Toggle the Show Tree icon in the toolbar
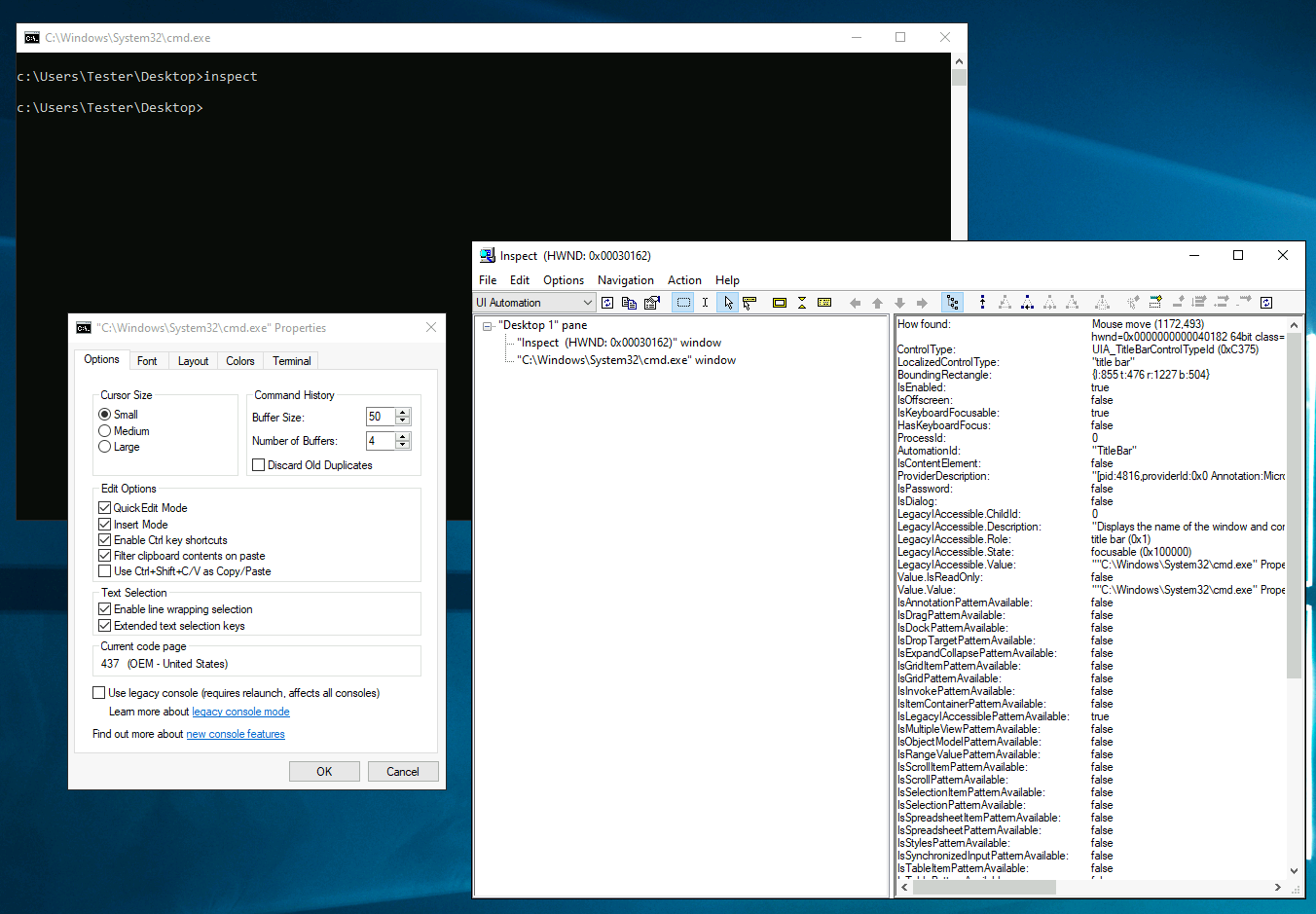Viewport: 1316px width, 914px height. coord(952,303)
